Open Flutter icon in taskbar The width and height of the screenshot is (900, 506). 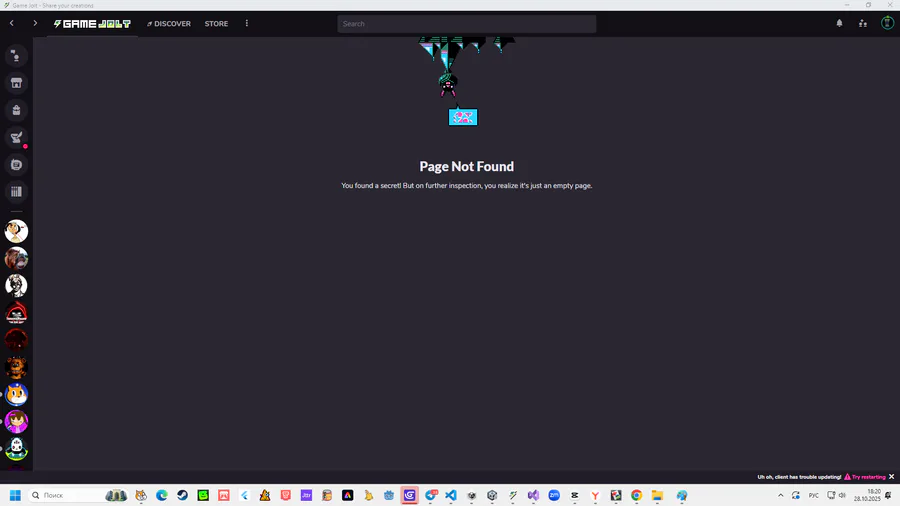tap(245, 495)
